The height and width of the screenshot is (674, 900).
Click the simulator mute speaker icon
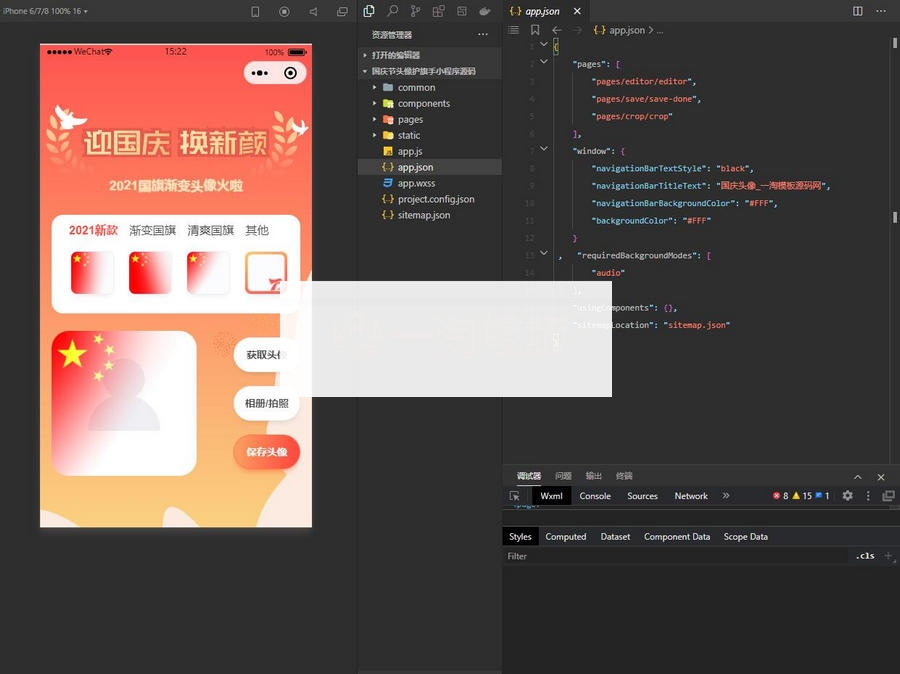click(x=313, y=12)
